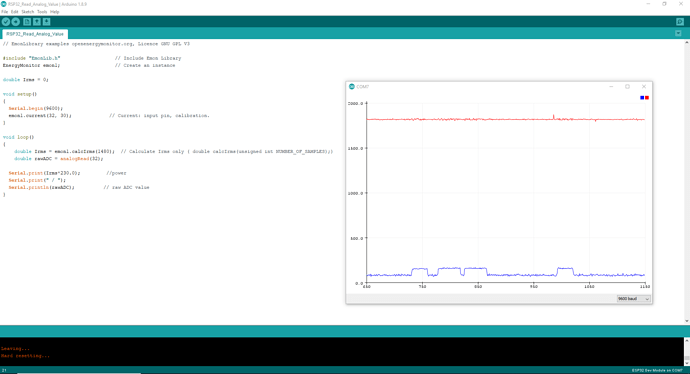This screenshot has width=690, height=374.
Task: Click the Serial.begin(9600) line
Action: coord(36,108)
